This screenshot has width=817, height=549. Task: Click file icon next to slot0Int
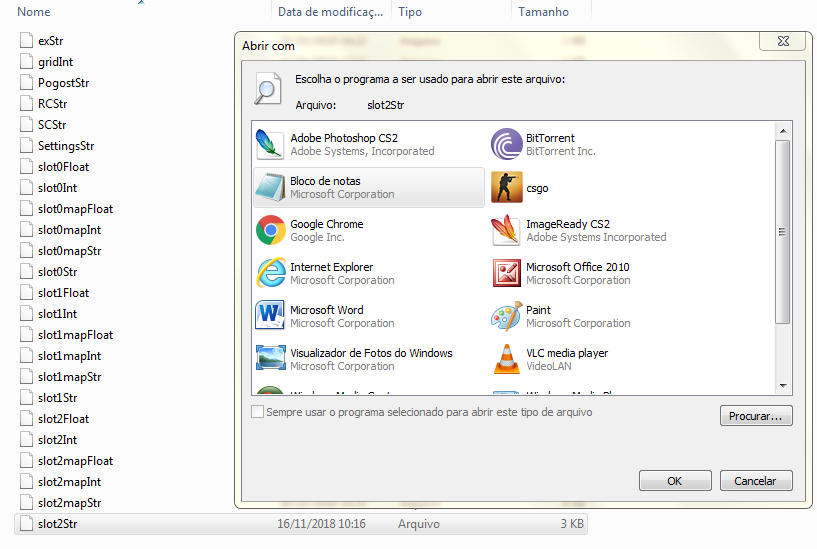click(x=26, y=188)
